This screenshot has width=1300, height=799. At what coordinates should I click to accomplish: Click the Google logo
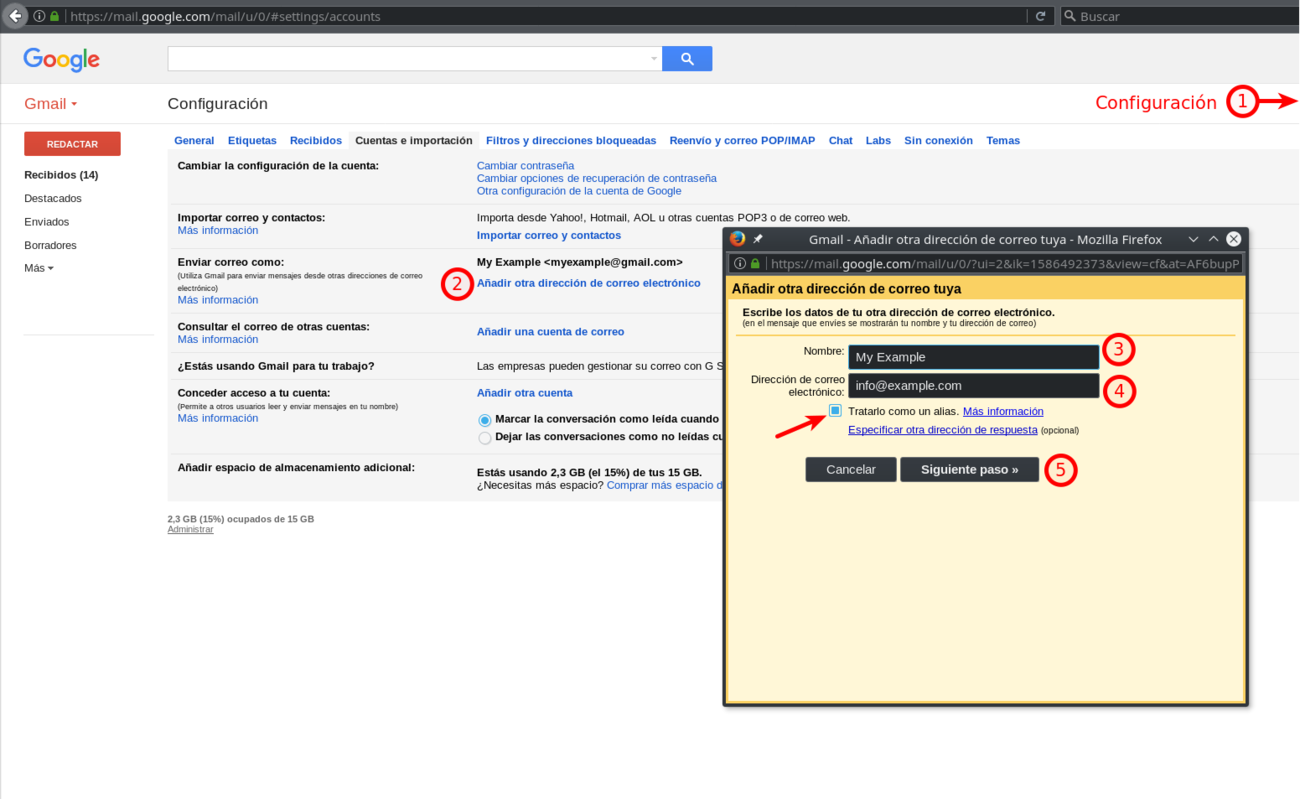pos(60,60)
